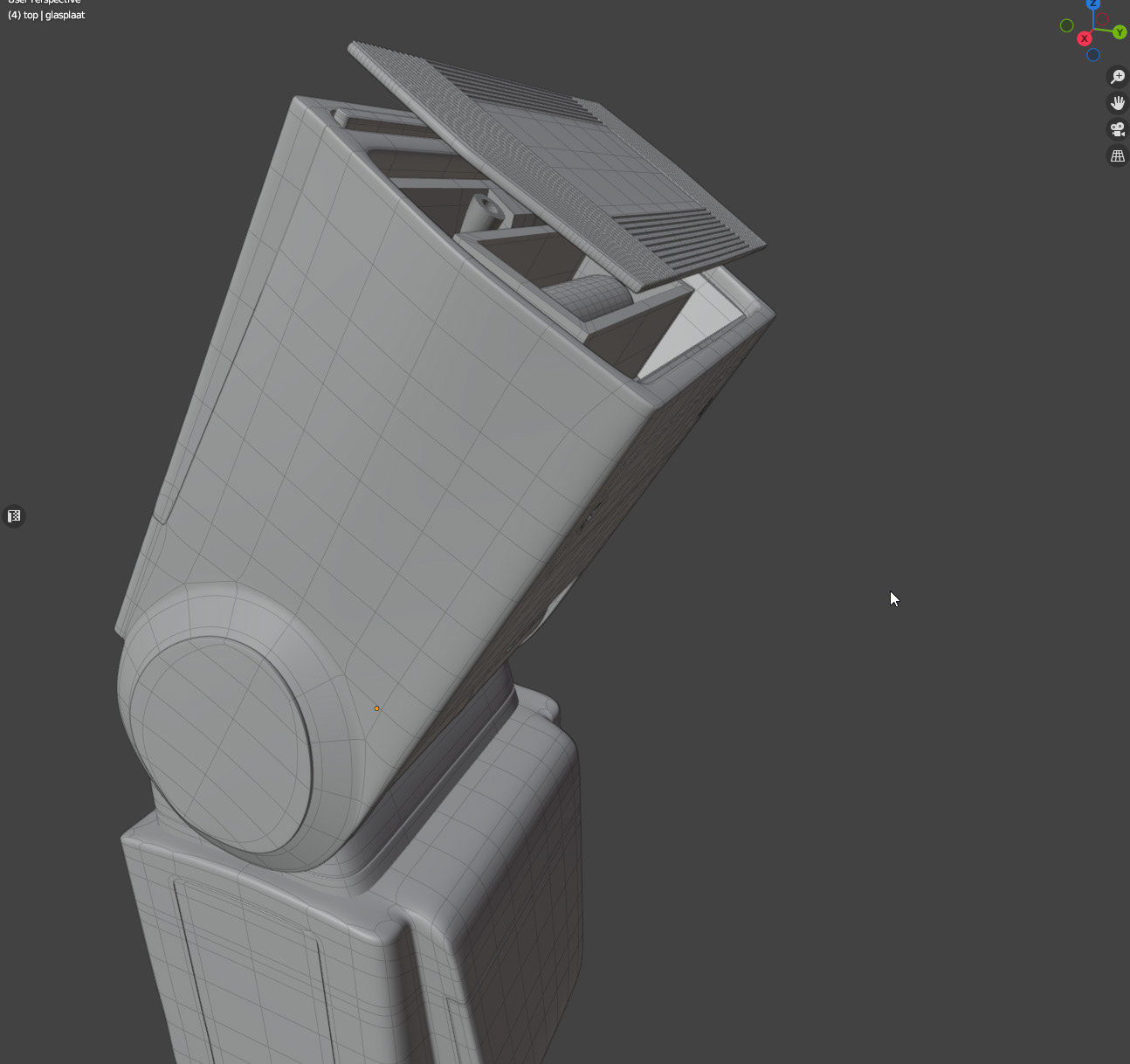This screenshot has height=1064, width=1130.
Task: Click the blue Z axis on navigation gizmo
Action: (1093, 3)
